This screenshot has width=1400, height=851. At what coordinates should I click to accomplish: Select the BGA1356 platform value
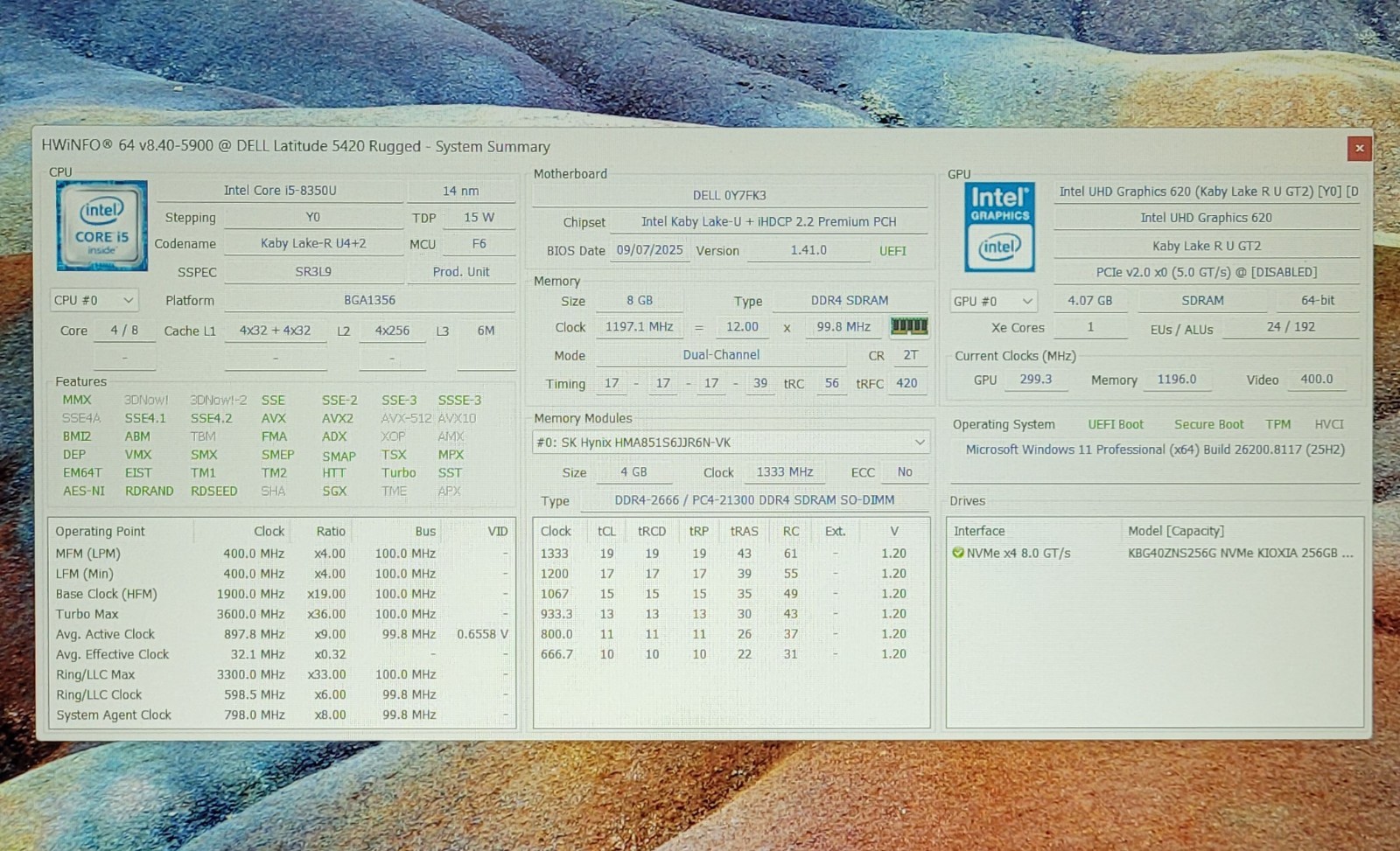[369, 300]
